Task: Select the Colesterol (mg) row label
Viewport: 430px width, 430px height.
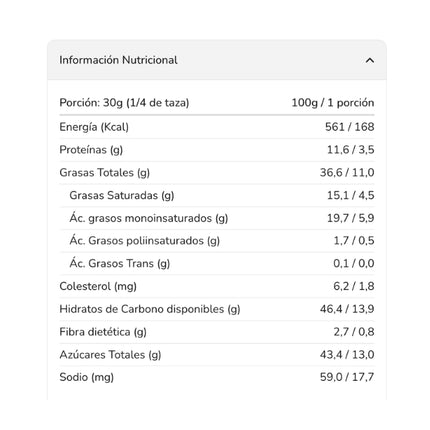Action: coord(98,286)
